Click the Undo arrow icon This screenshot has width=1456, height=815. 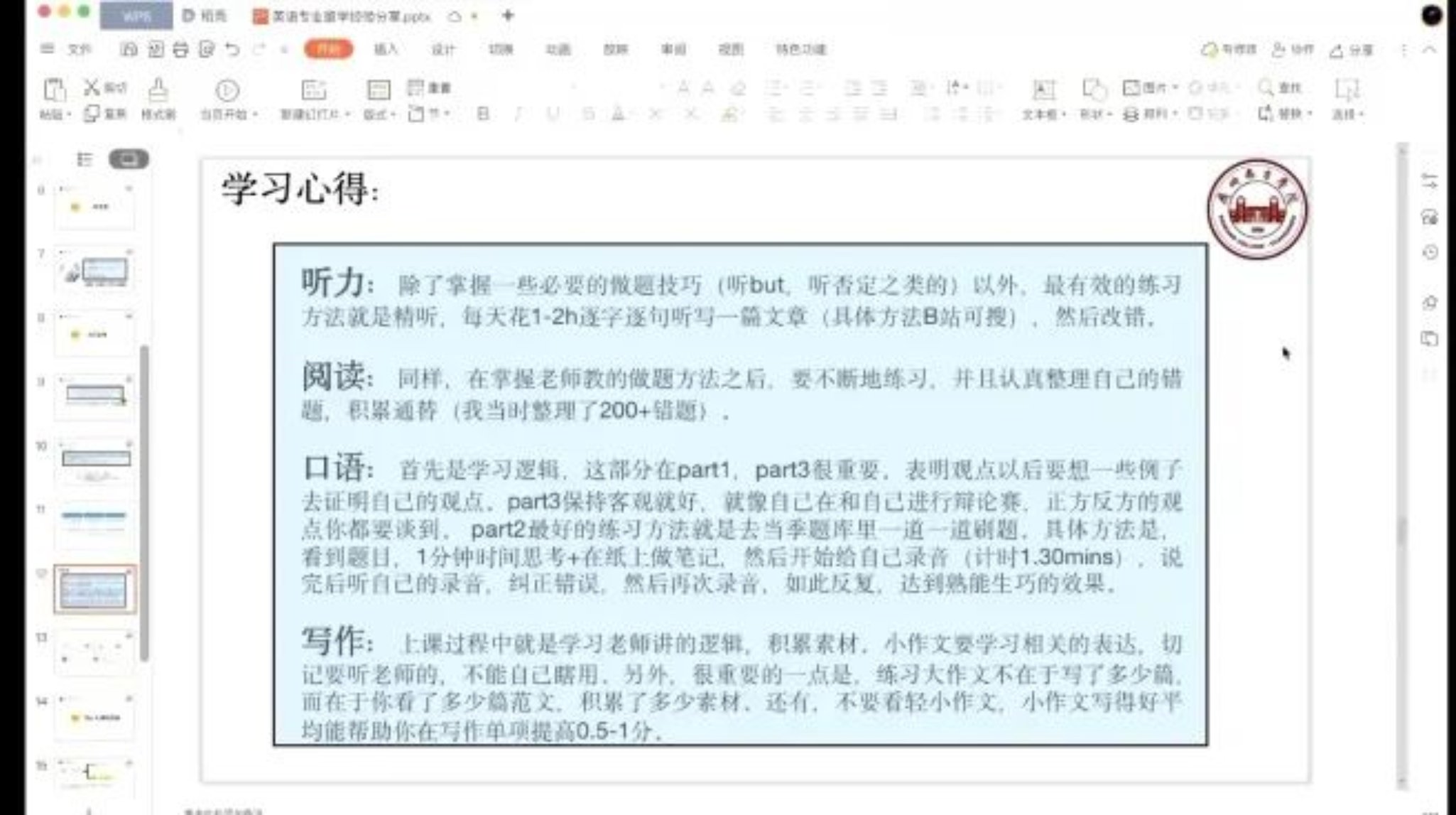[x=232, y=50]
